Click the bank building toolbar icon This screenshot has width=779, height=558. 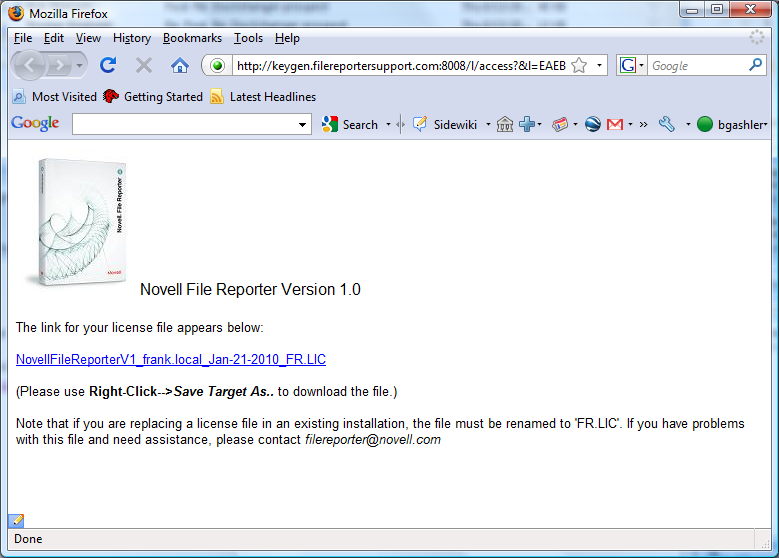pyautogui.click(x=505, y=124)
